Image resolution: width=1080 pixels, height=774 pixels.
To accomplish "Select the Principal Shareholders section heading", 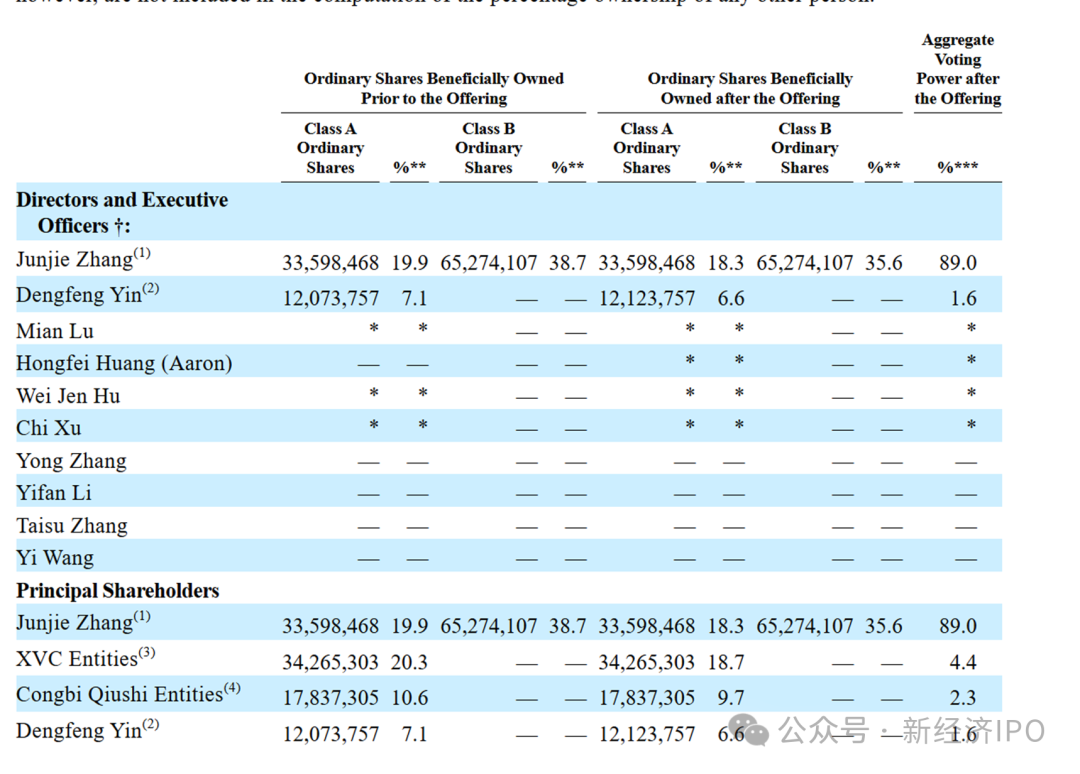I will click(x=118, y=591).
